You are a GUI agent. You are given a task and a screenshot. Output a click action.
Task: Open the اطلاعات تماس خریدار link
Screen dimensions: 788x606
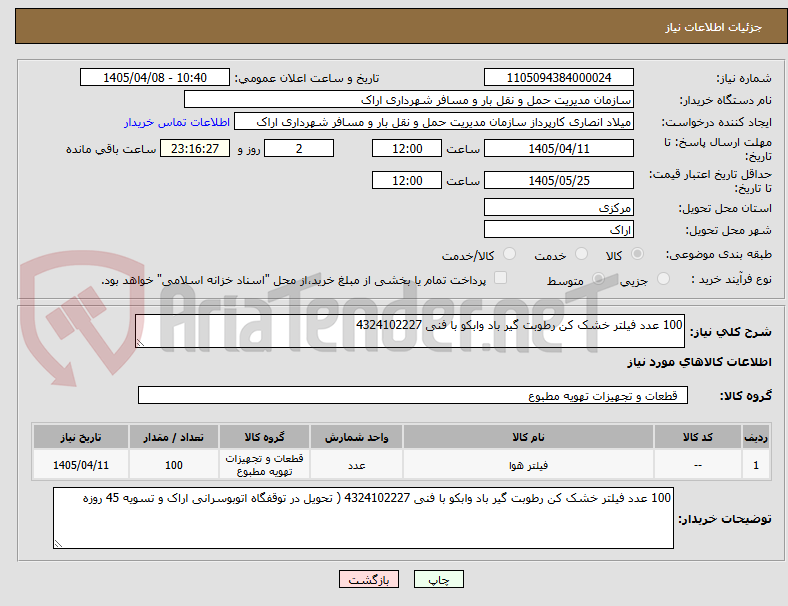click(177, 122)
